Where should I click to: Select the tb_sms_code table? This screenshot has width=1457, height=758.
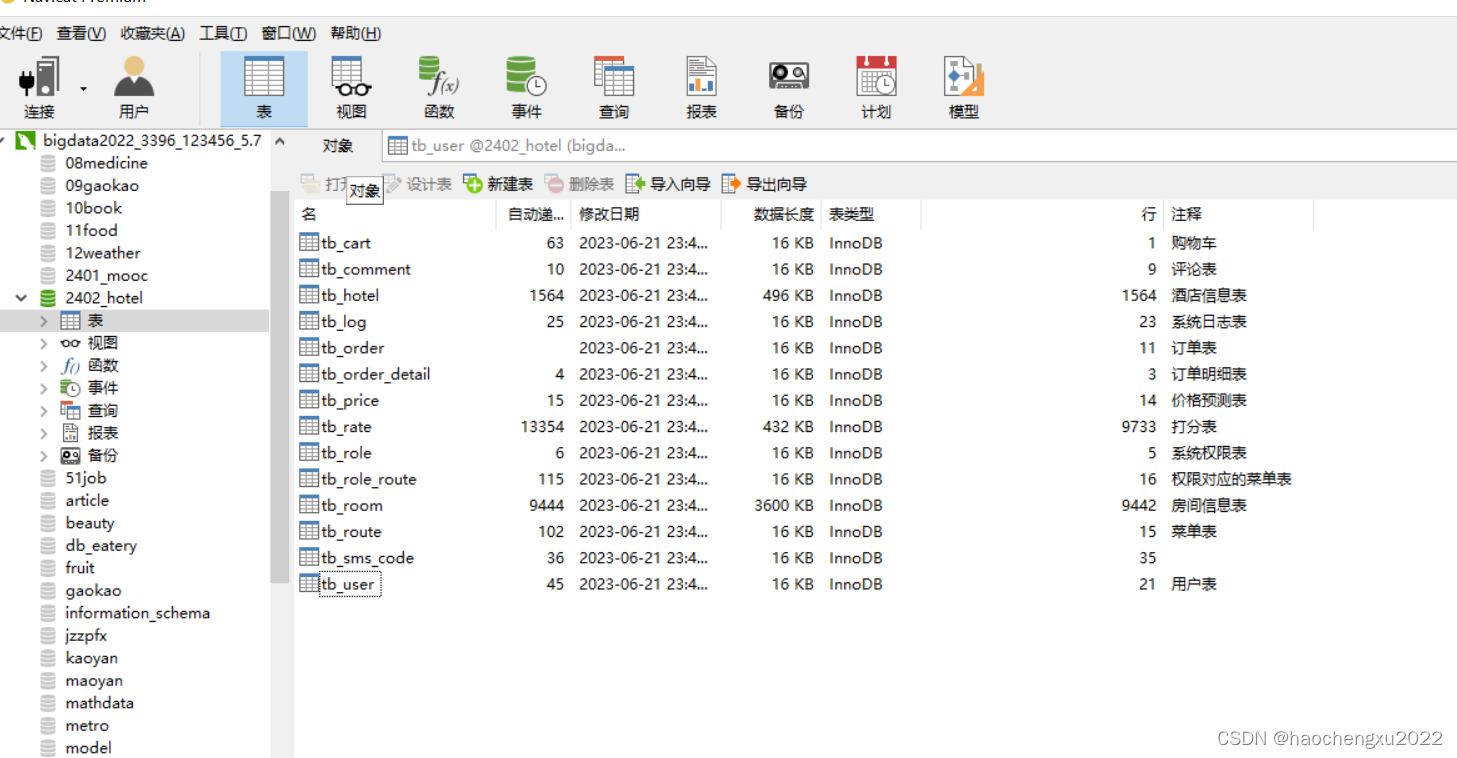367,558
